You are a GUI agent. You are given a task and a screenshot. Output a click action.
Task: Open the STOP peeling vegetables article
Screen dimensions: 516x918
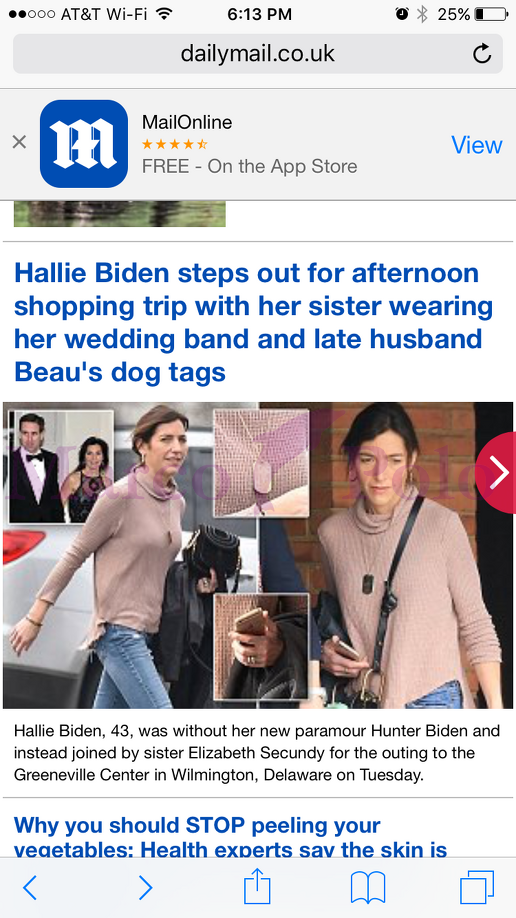click(230, 837)
